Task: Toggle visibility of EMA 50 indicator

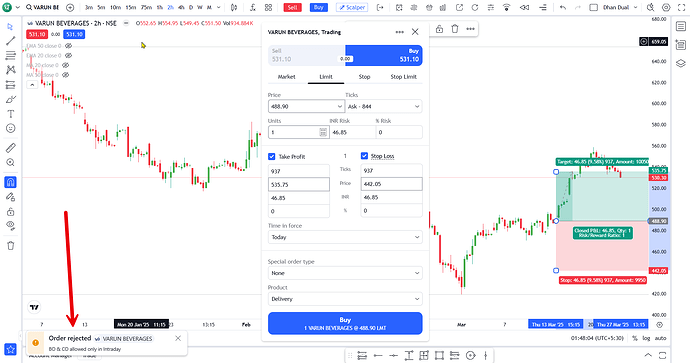Action: [68, 46]
